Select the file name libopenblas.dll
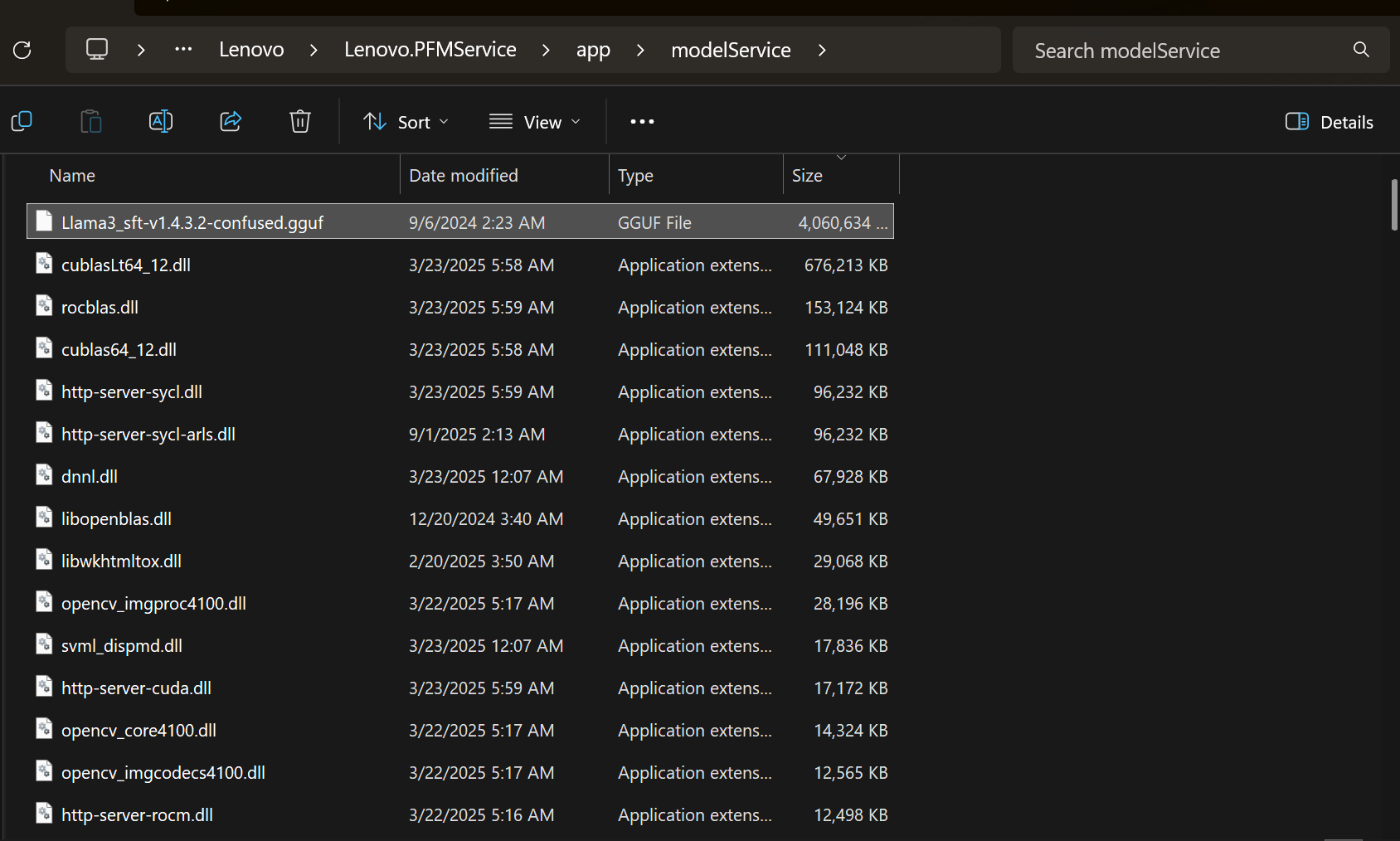This screenshot has width=1400, height=841. (116, 518)
